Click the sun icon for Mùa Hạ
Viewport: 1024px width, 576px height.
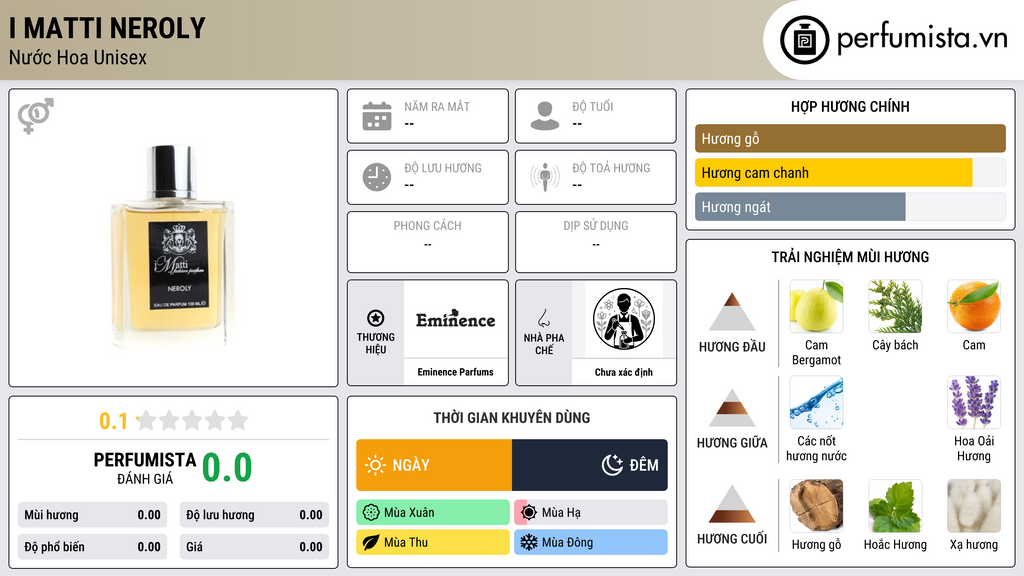529,513
